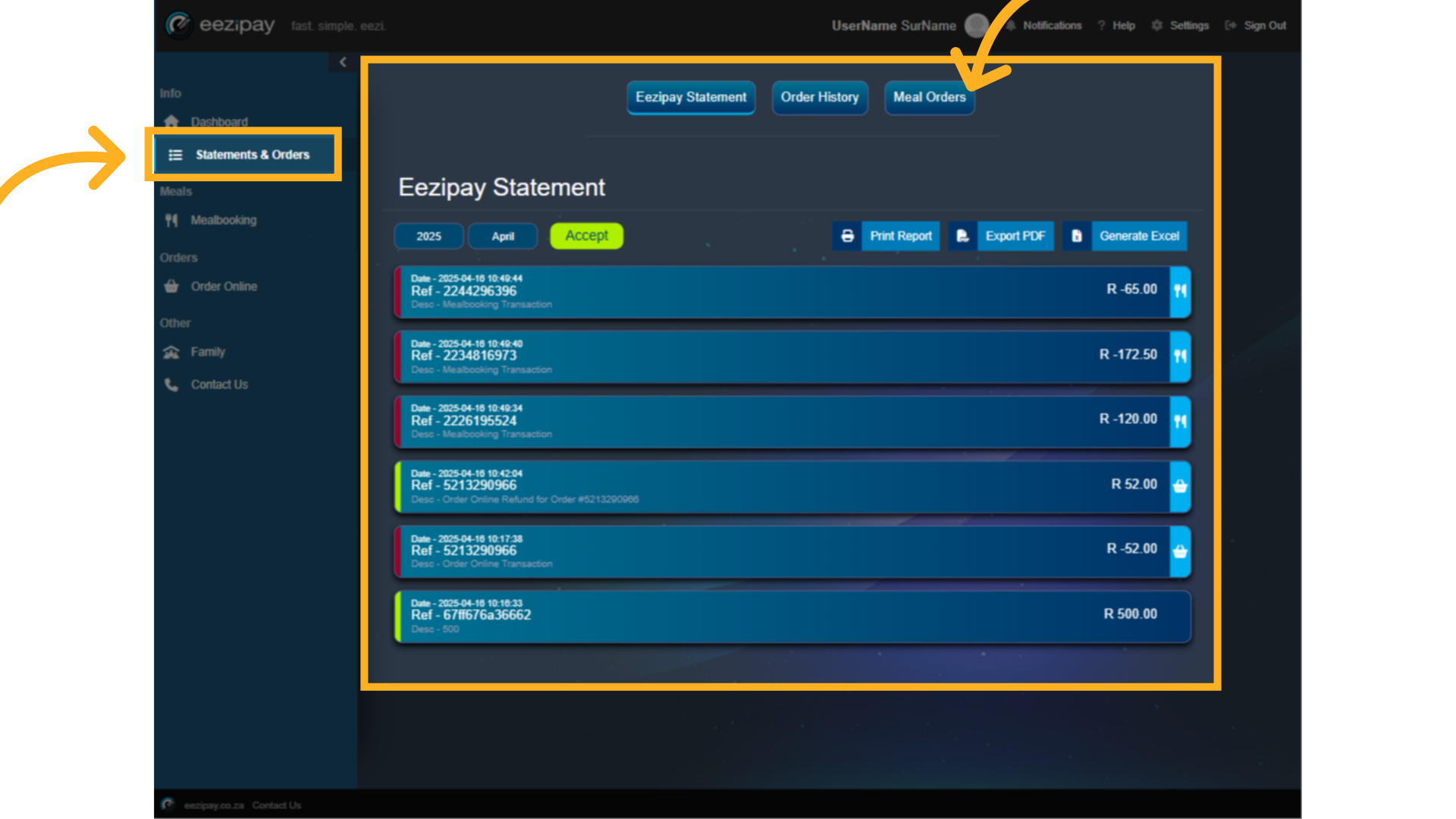Click the Export PDF button

pos(1015,236)
